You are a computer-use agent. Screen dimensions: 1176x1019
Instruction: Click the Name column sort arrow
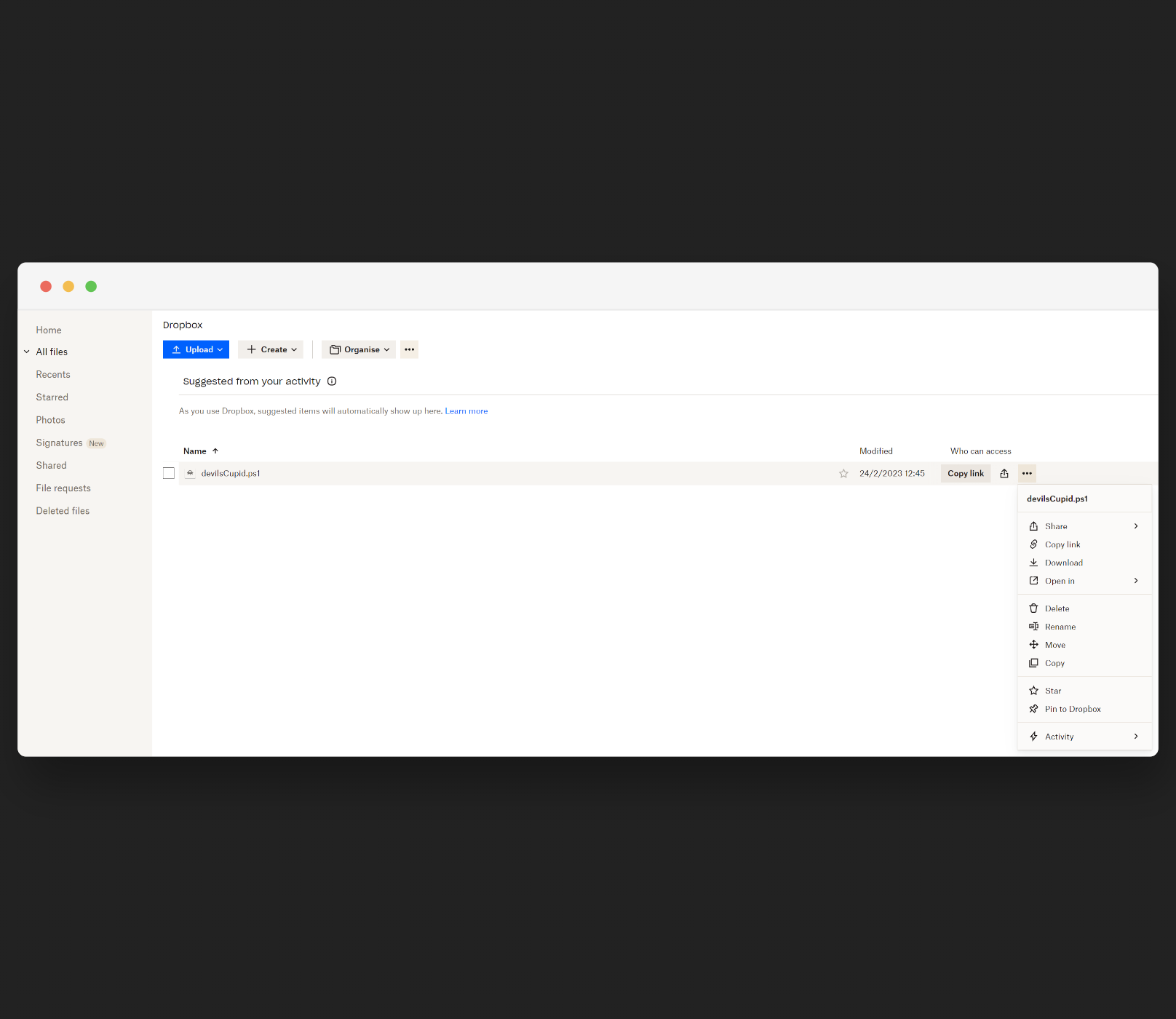tap(215, 451)
